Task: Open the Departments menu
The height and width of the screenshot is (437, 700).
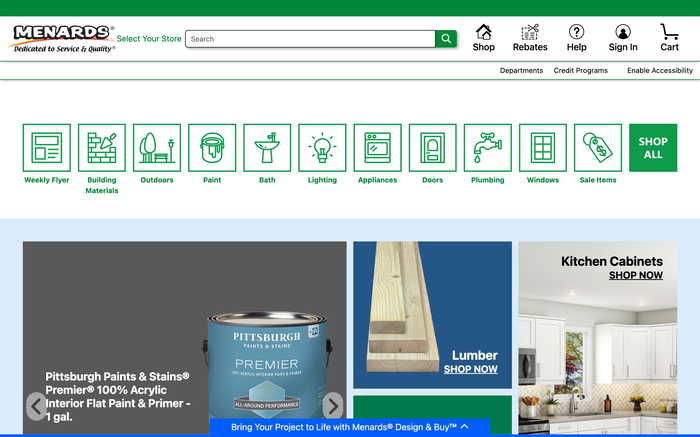Action: (521, 71)
